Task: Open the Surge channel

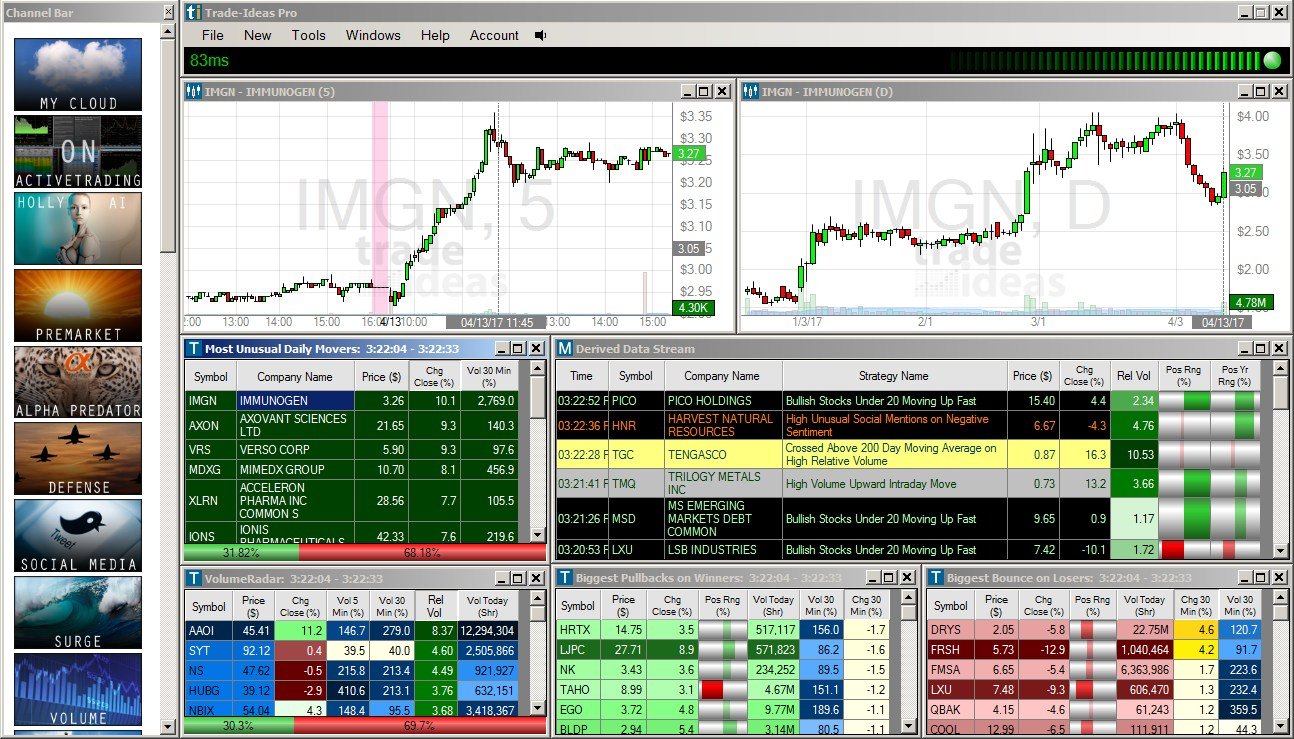Action: point(78,612)
